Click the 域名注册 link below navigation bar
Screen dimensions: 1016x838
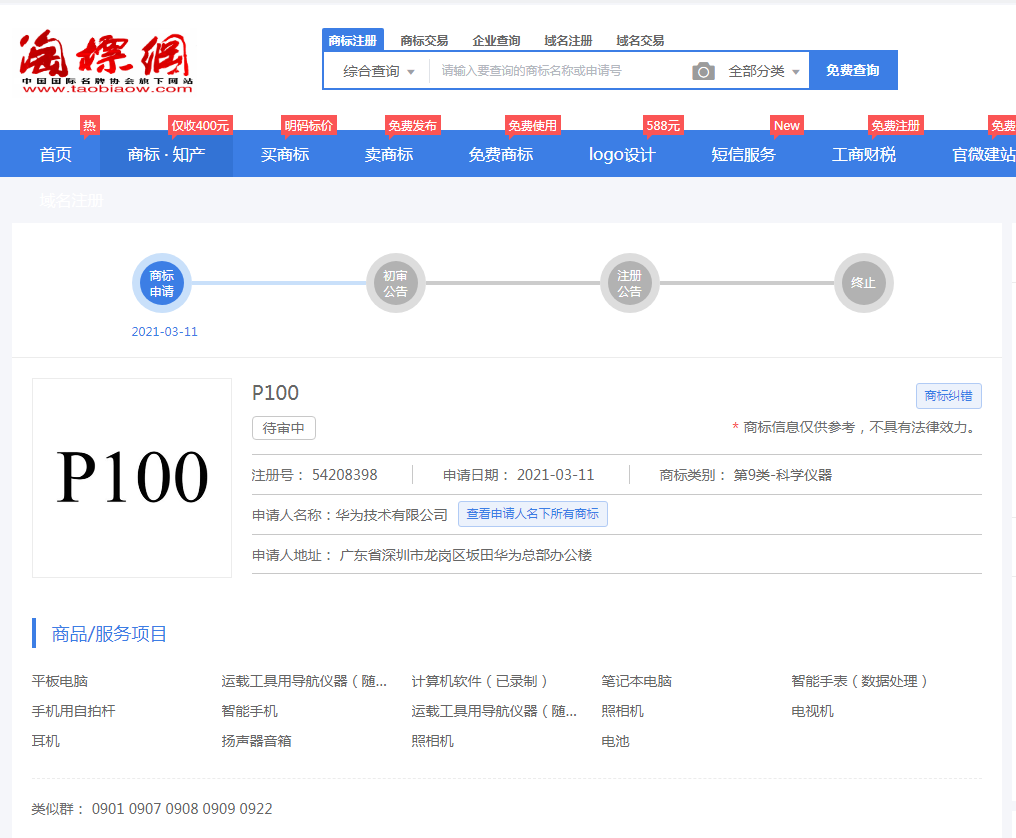click(72, 200)
